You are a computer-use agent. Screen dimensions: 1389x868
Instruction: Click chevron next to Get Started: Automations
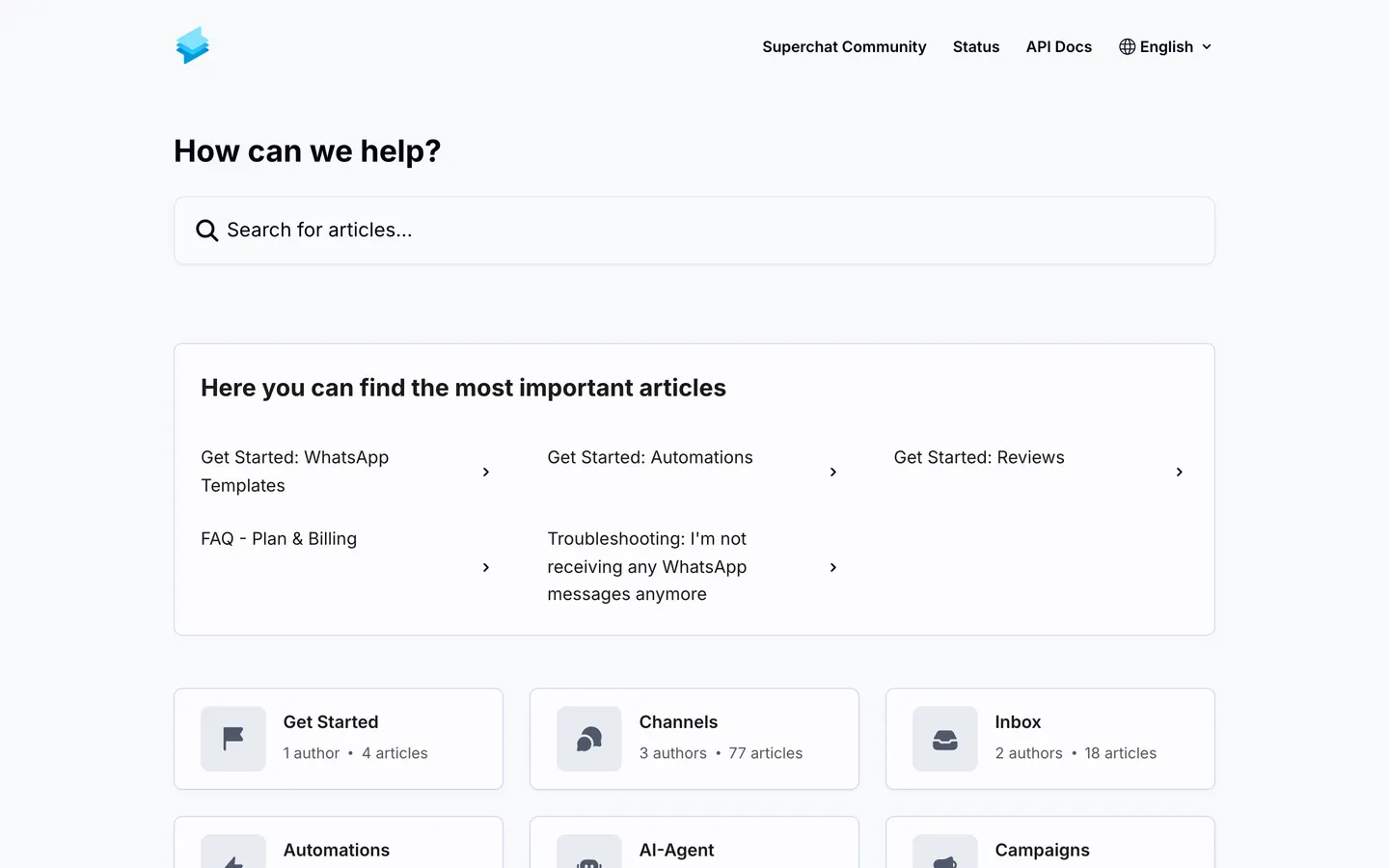833,472
